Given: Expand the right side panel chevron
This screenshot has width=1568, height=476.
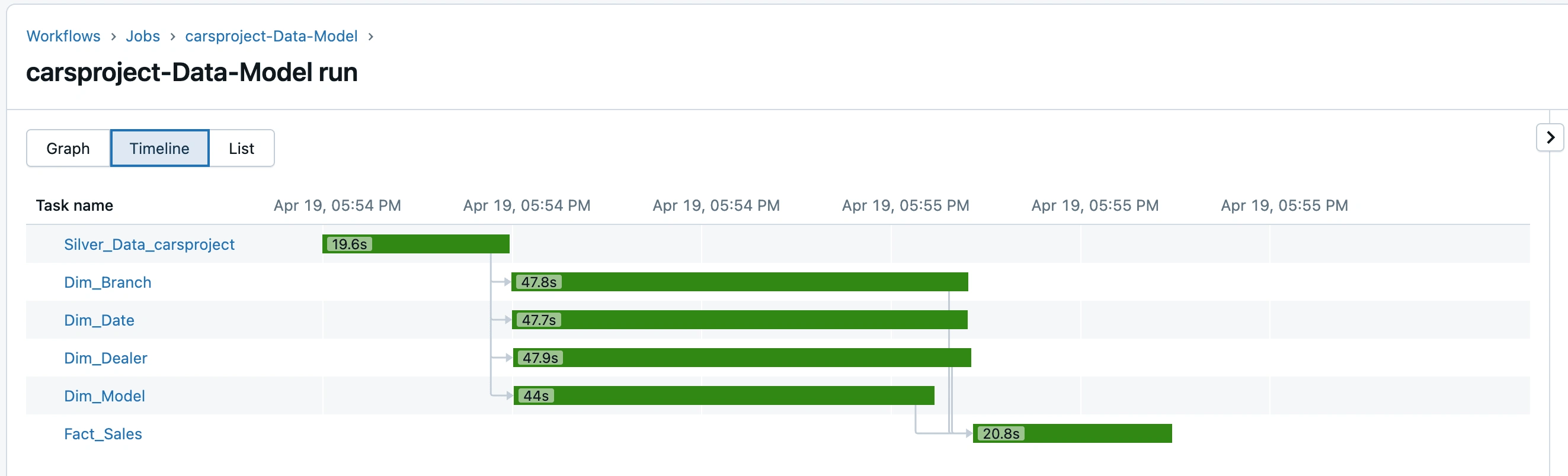Looking at the screenshot, I should (x=1550, y=137).
